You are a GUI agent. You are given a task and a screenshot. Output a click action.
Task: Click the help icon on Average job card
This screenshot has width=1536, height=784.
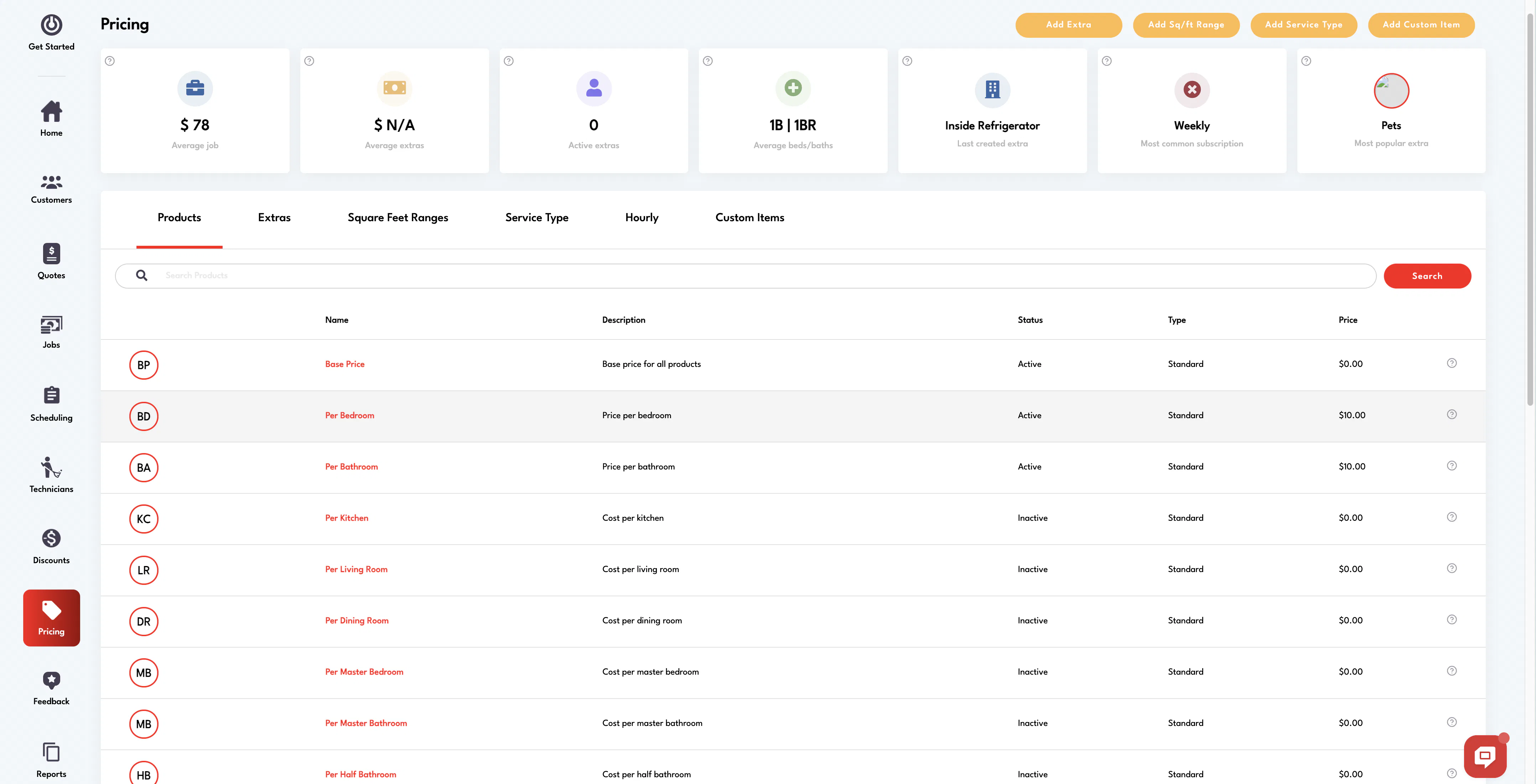tap(110, 61)
